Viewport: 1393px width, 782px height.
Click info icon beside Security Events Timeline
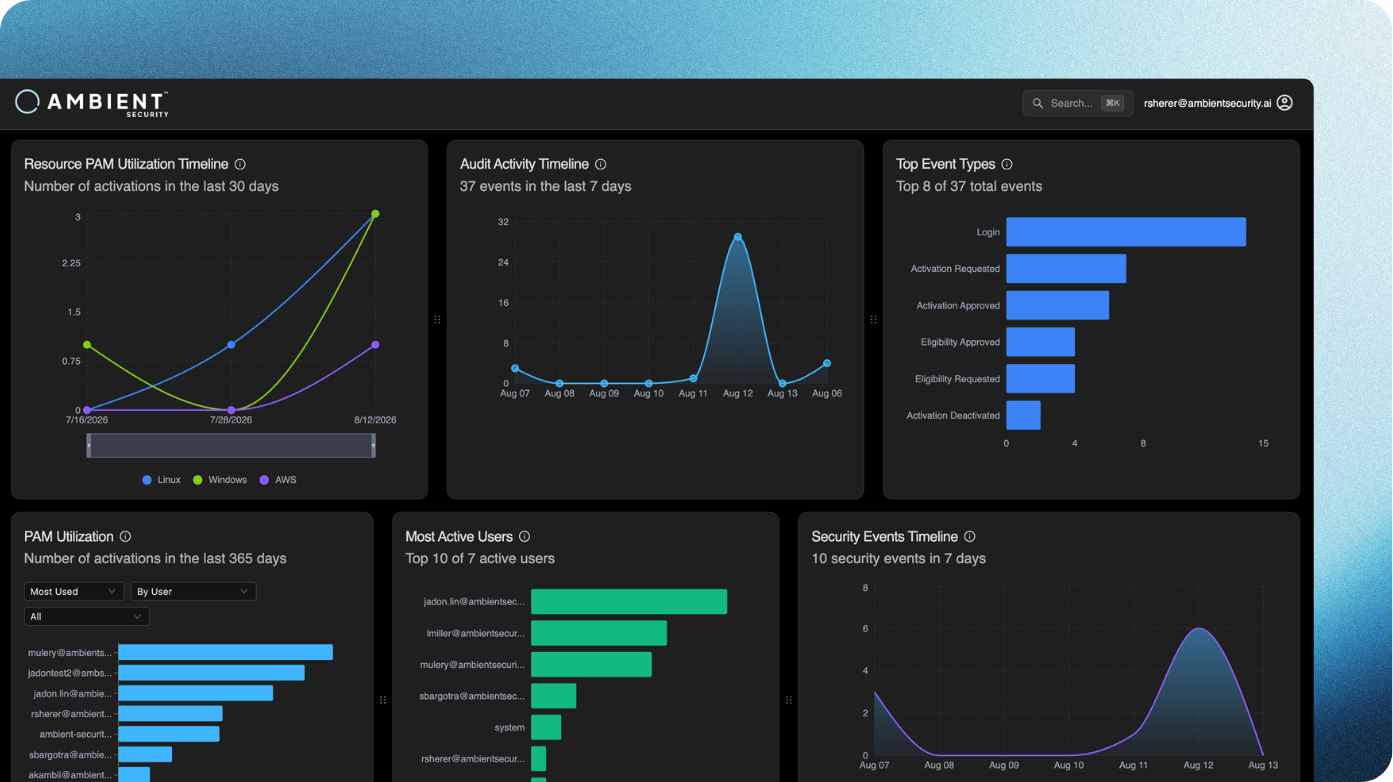tap(969, 537)
